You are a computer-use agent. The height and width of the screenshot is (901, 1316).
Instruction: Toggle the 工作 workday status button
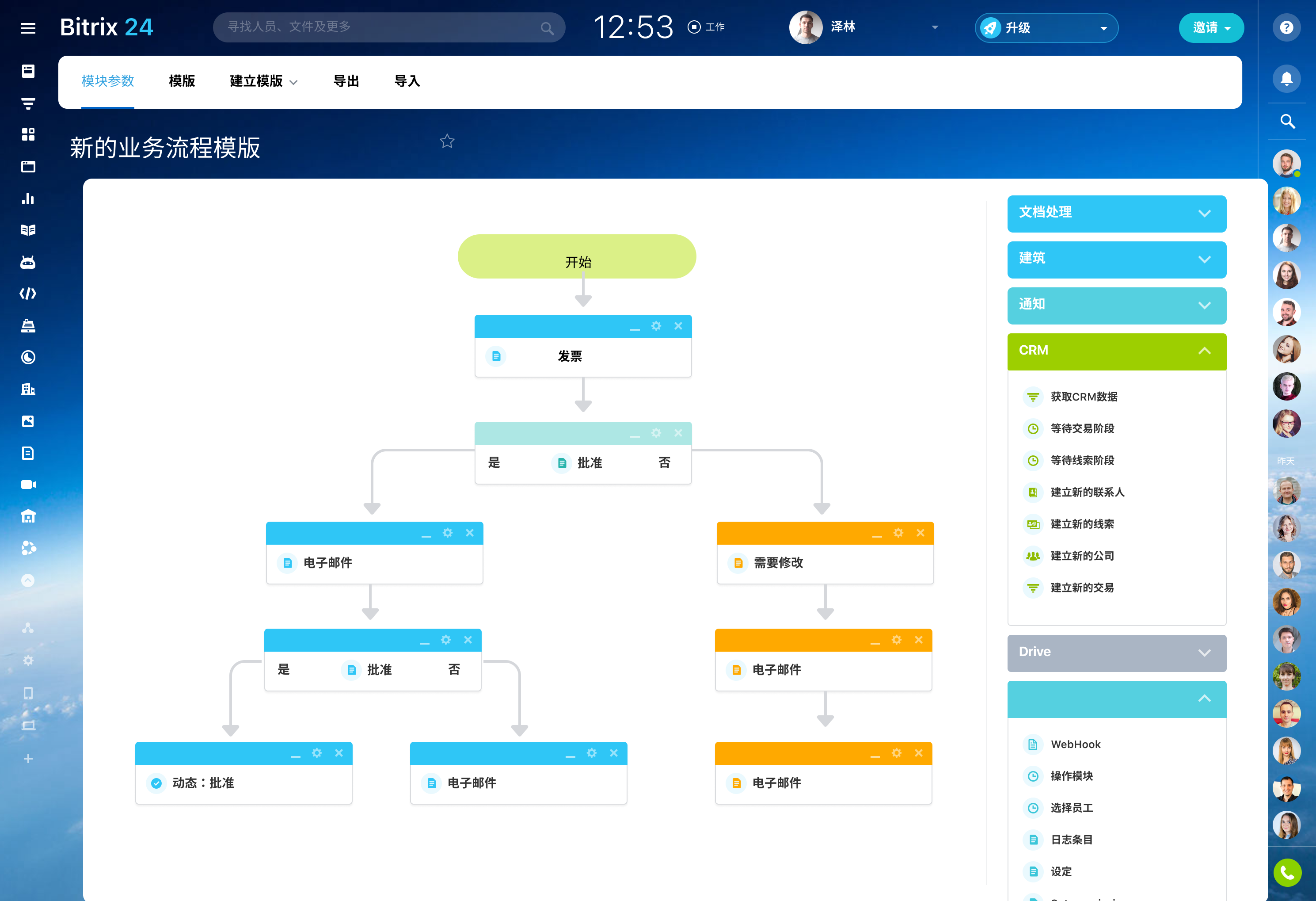(706, 27)
